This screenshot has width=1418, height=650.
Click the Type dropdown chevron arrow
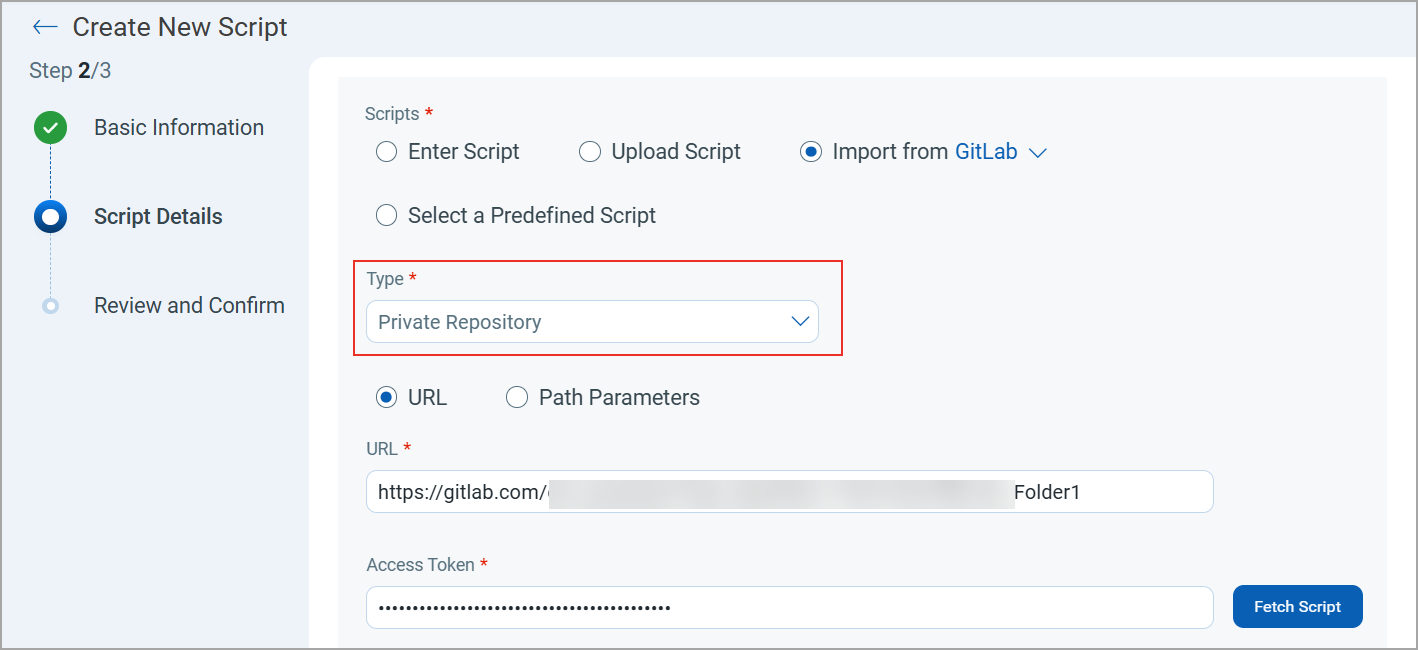800,322
